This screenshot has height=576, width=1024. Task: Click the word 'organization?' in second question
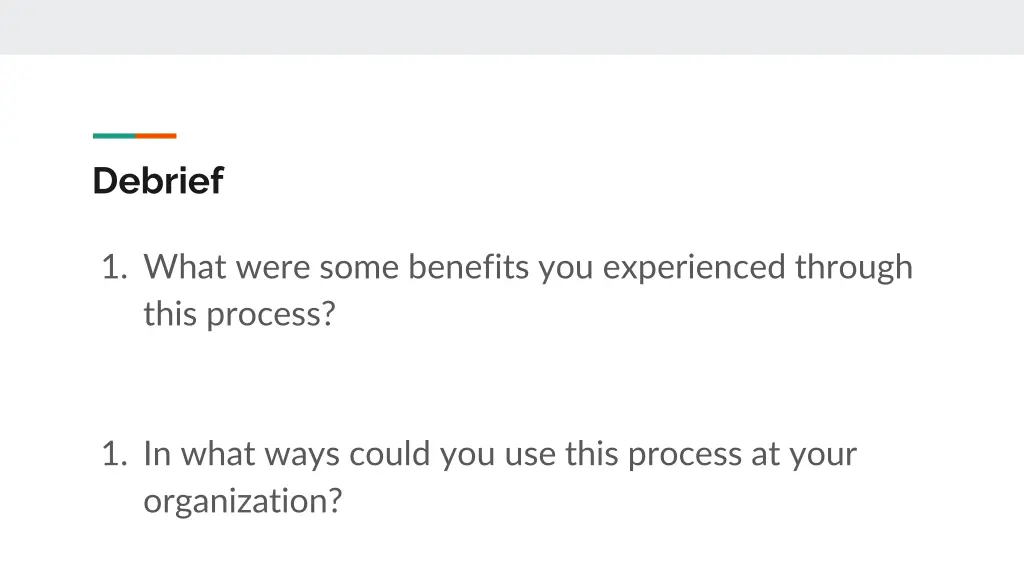click(x=242, y=502)
